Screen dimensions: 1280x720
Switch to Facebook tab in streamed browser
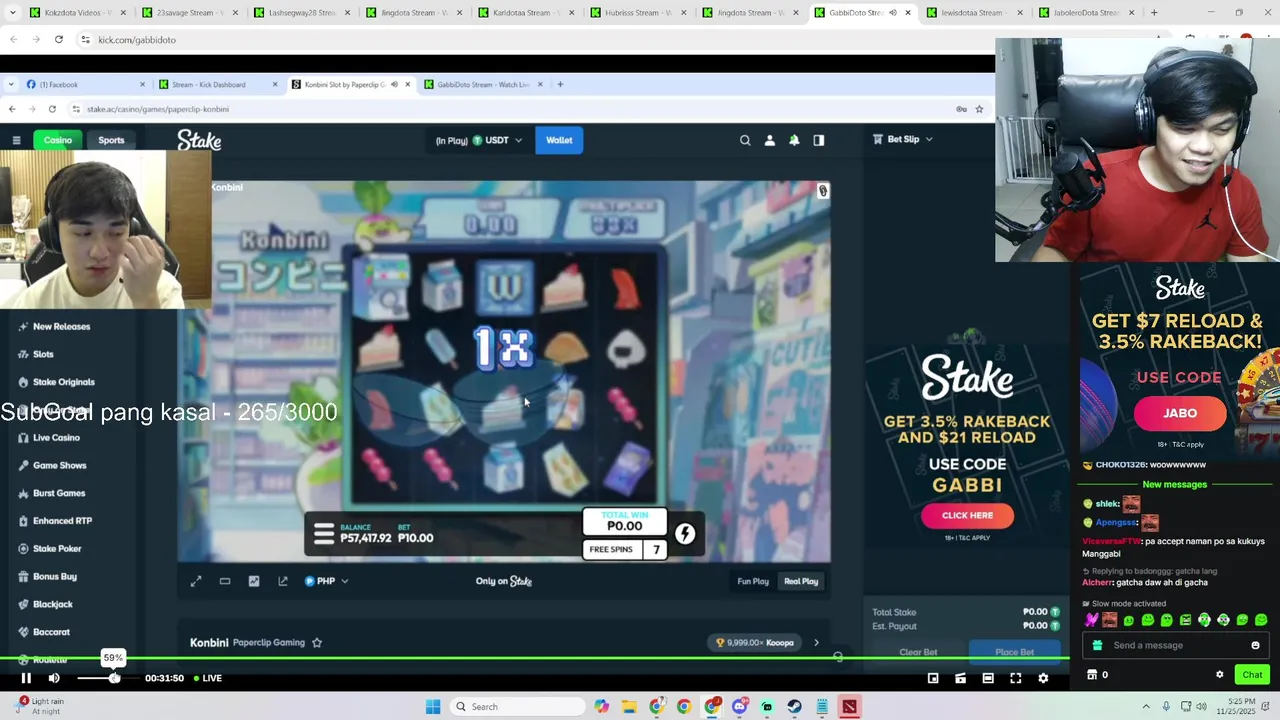(x=85, y=84)
